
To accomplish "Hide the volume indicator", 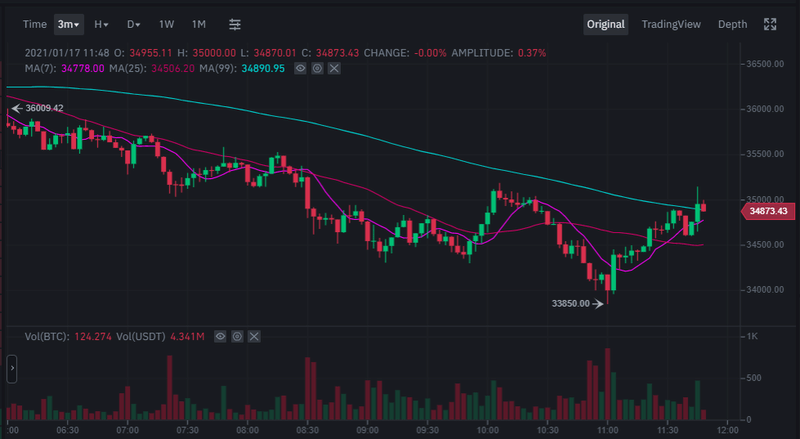I will click(x=222, y=338).
